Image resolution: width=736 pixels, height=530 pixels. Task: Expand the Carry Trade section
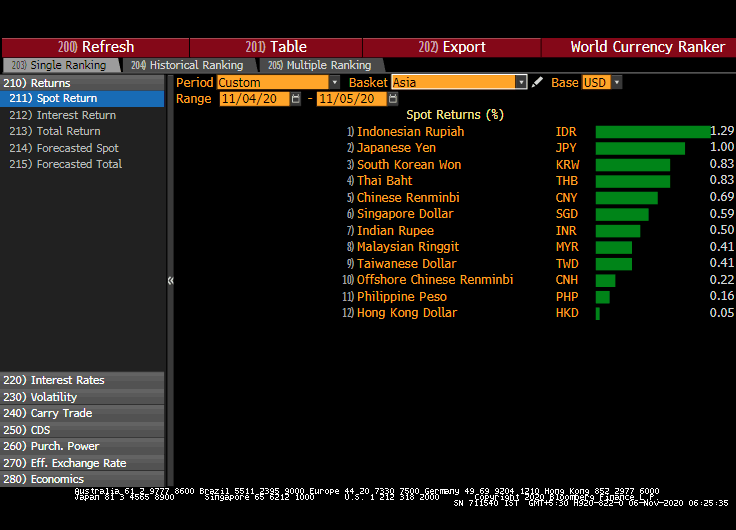[61, 413]
